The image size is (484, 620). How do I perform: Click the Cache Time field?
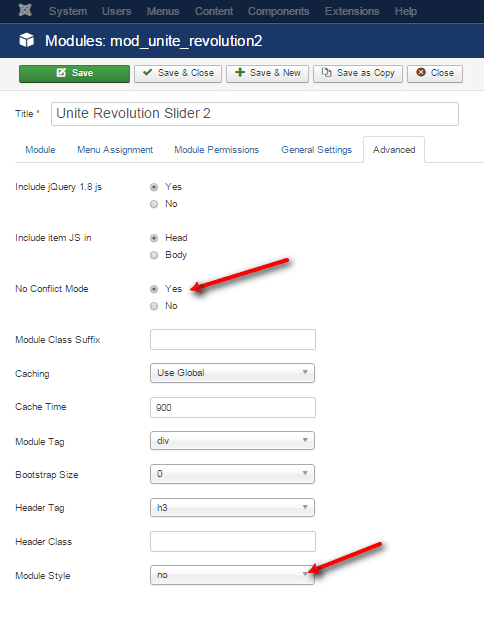(233, 408)
